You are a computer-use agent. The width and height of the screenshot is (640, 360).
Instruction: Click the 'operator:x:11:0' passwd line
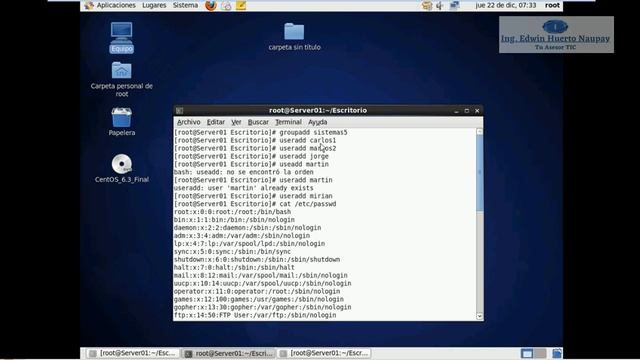click(257, 291)
